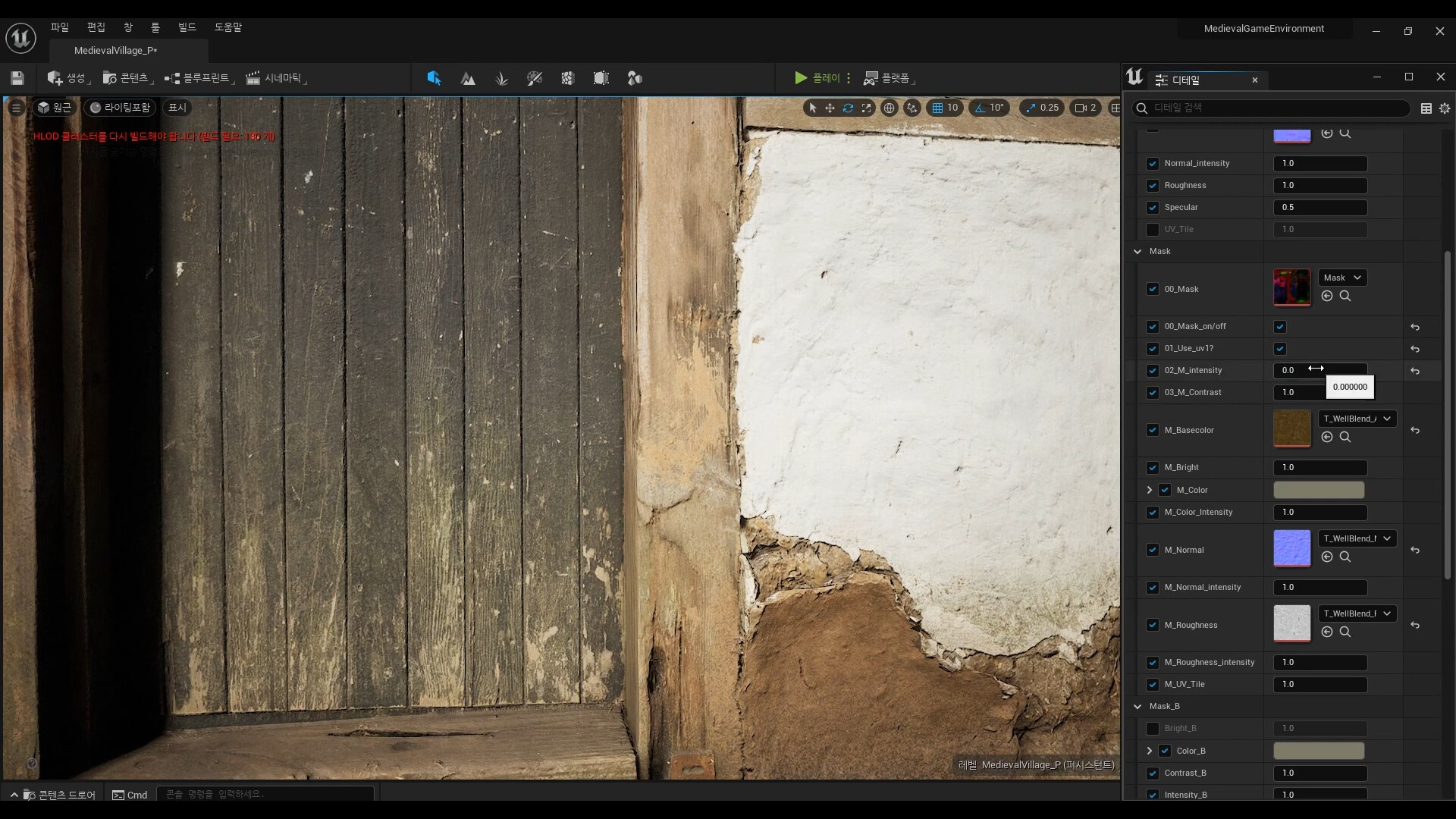Save the current level
The height and width of the screenshot is (819, 1456).
coord(17,78)
